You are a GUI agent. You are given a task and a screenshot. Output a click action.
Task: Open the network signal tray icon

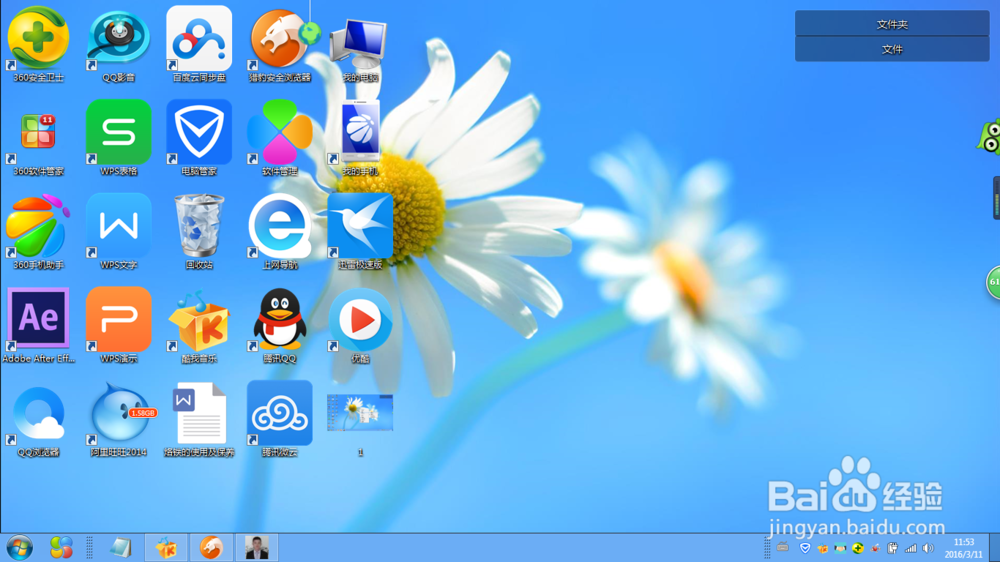[911, 548]
